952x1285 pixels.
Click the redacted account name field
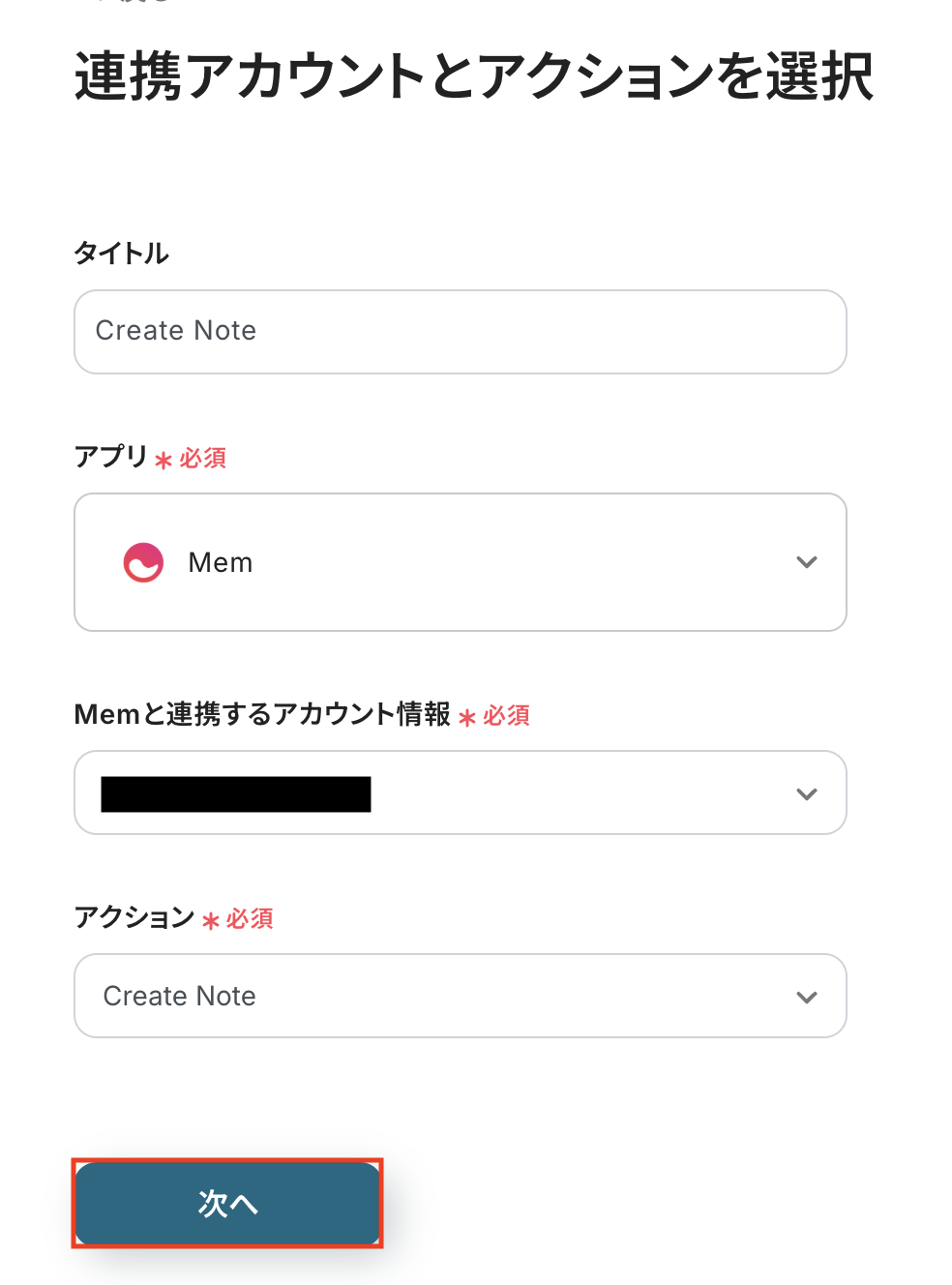(x=236, y=793)
